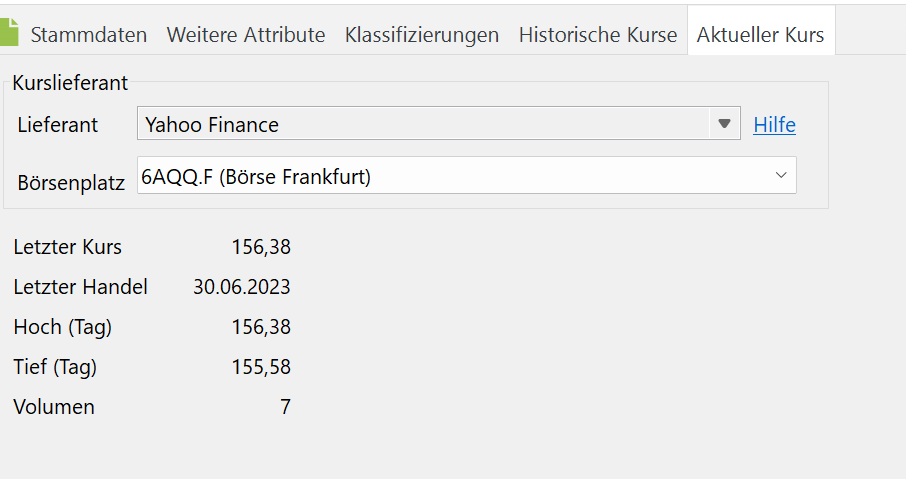The width and height of the screenshot is (906, 479).
Task: Click the Letzter Kurs label
Action: (68, 247)
